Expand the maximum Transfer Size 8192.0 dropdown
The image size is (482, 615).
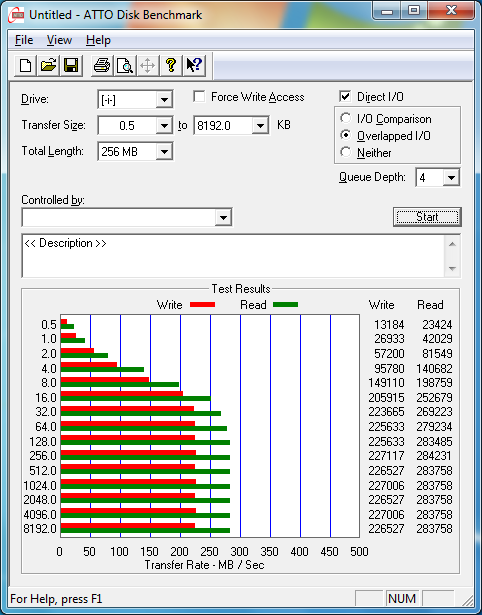click(x=260, y=126)
